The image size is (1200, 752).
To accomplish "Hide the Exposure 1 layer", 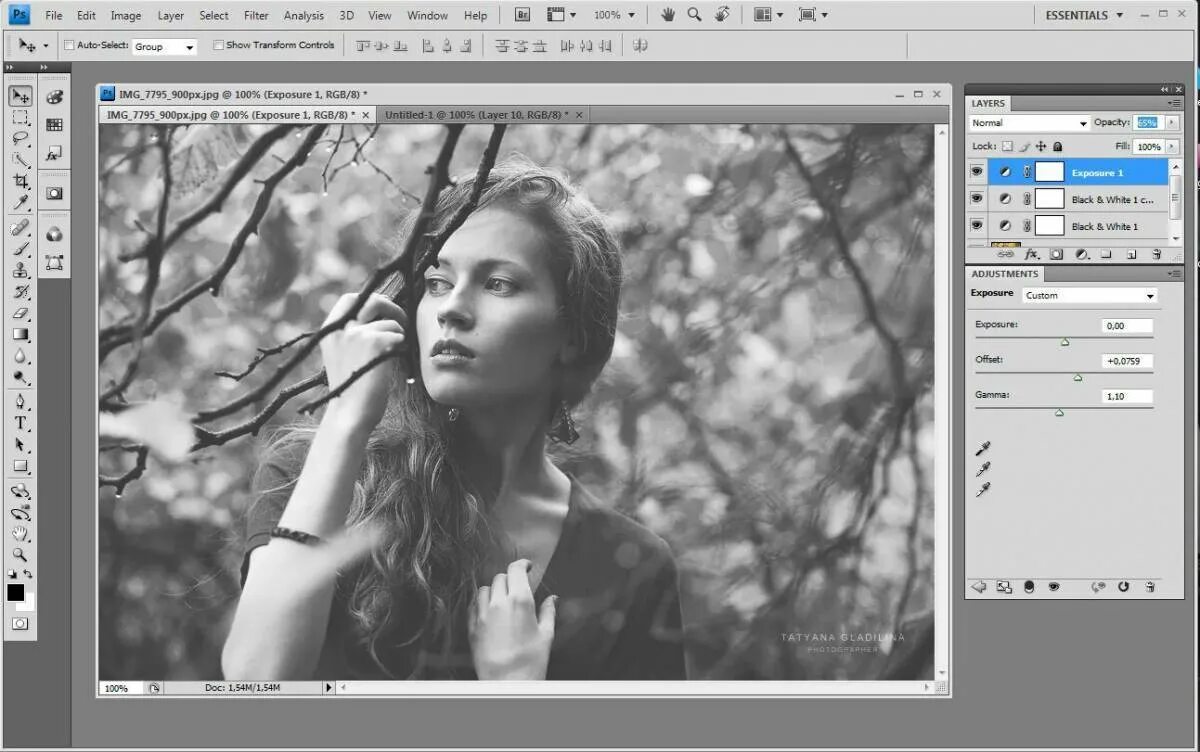I will pos(977,172).
